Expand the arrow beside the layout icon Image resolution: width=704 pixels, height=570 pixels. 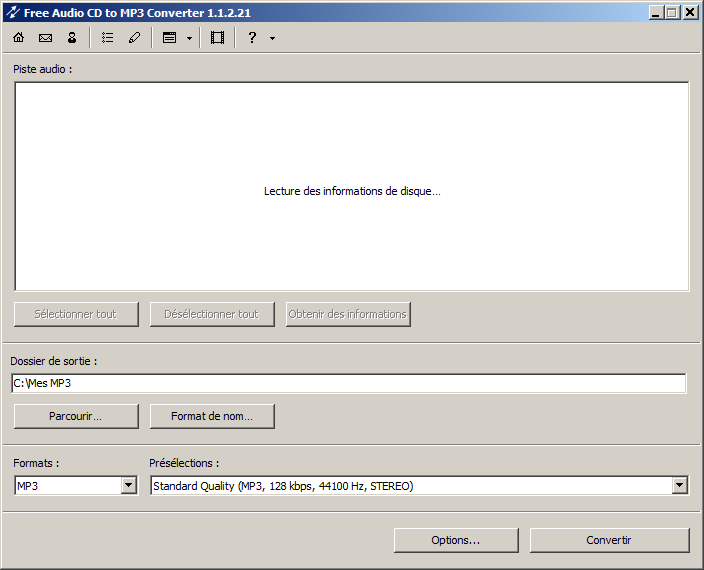click(189, 39)
